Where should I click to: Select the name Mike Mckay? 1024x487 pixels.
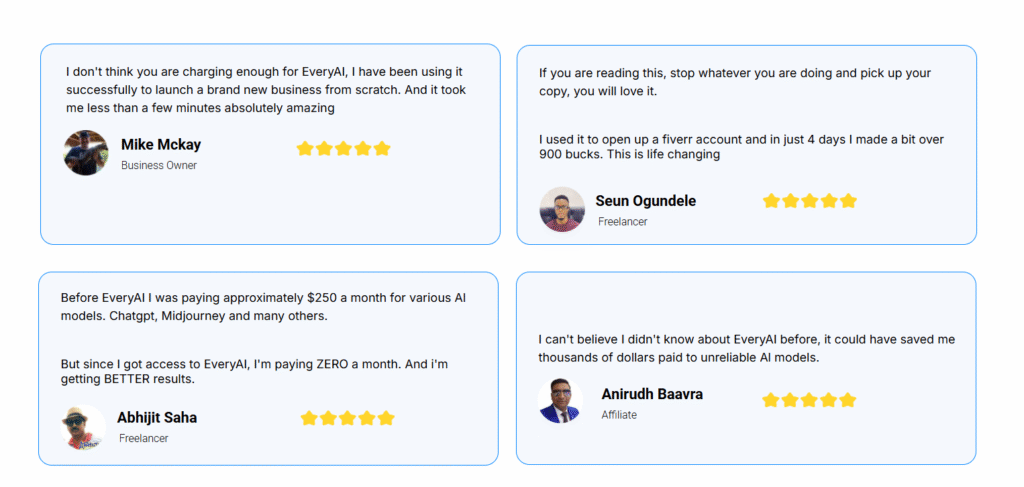tap(161, 145)
